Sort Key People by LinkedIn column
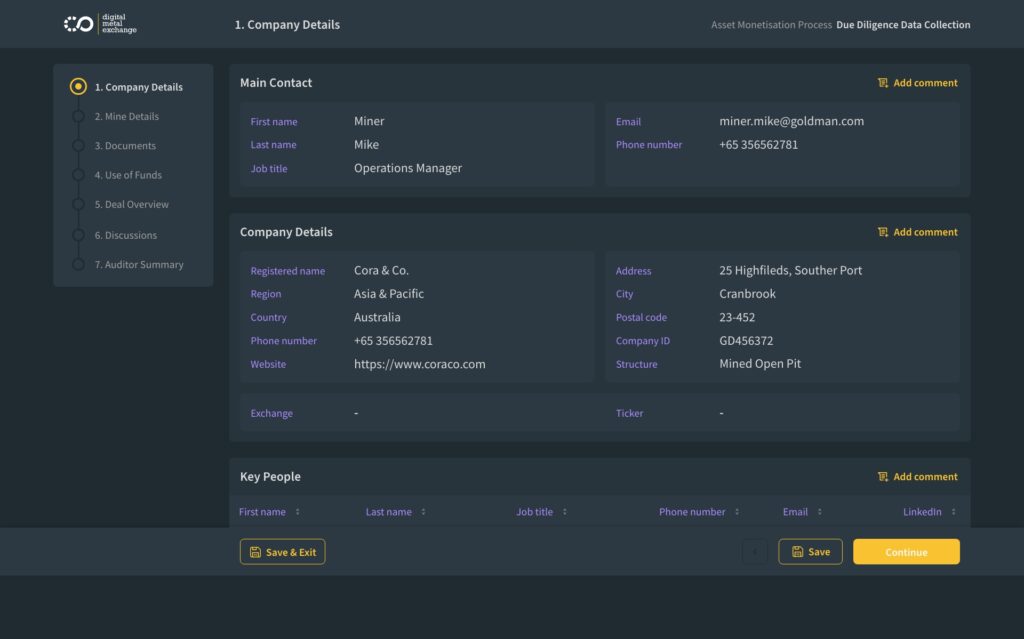The image size is (1024, 639). pyautogui.click(x=953, y=512)
